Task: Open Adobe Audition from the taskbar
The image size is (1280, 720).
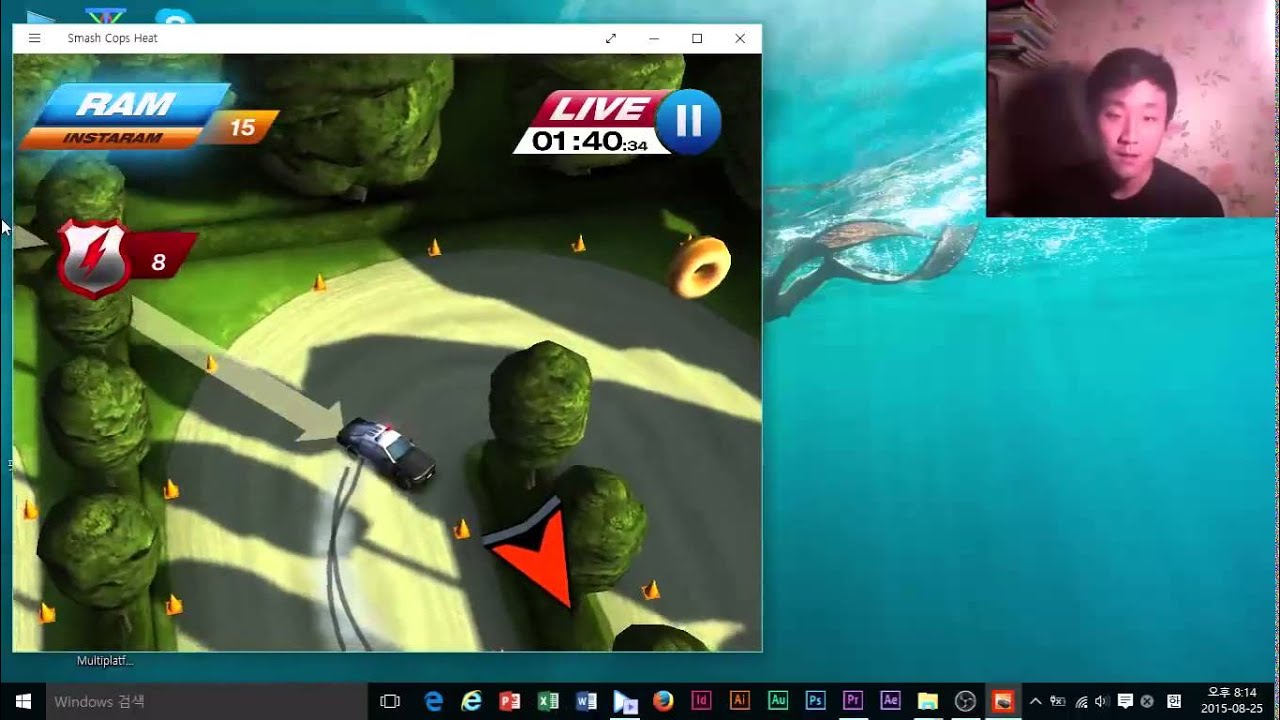Action: pos(778,701)
